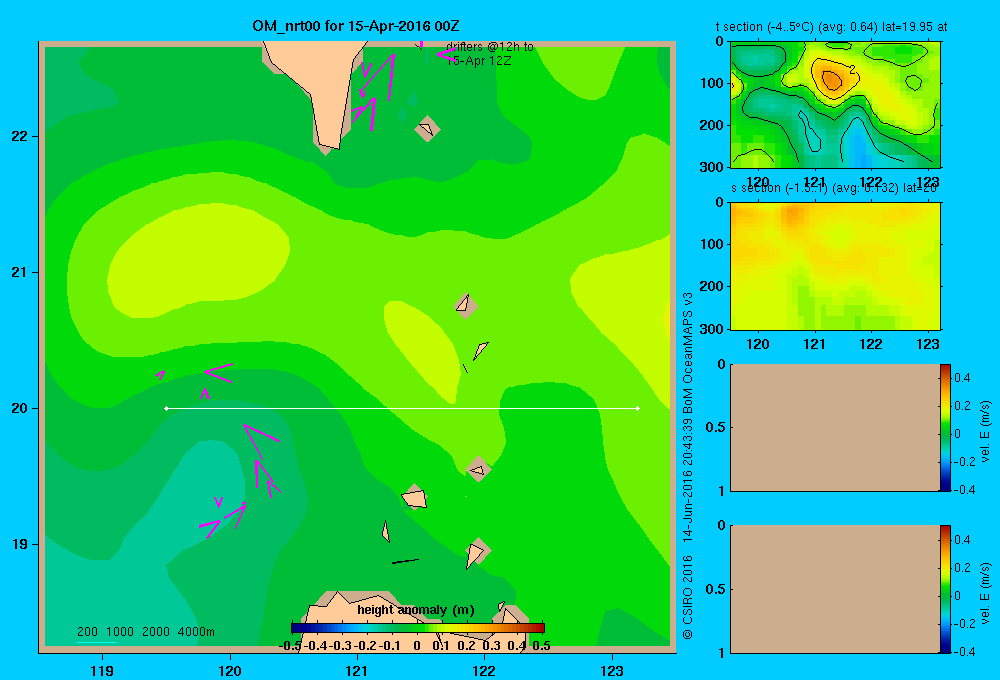
Task: Click the -0.5 tick on the height anomaly scale
Action: click(290, 646)
